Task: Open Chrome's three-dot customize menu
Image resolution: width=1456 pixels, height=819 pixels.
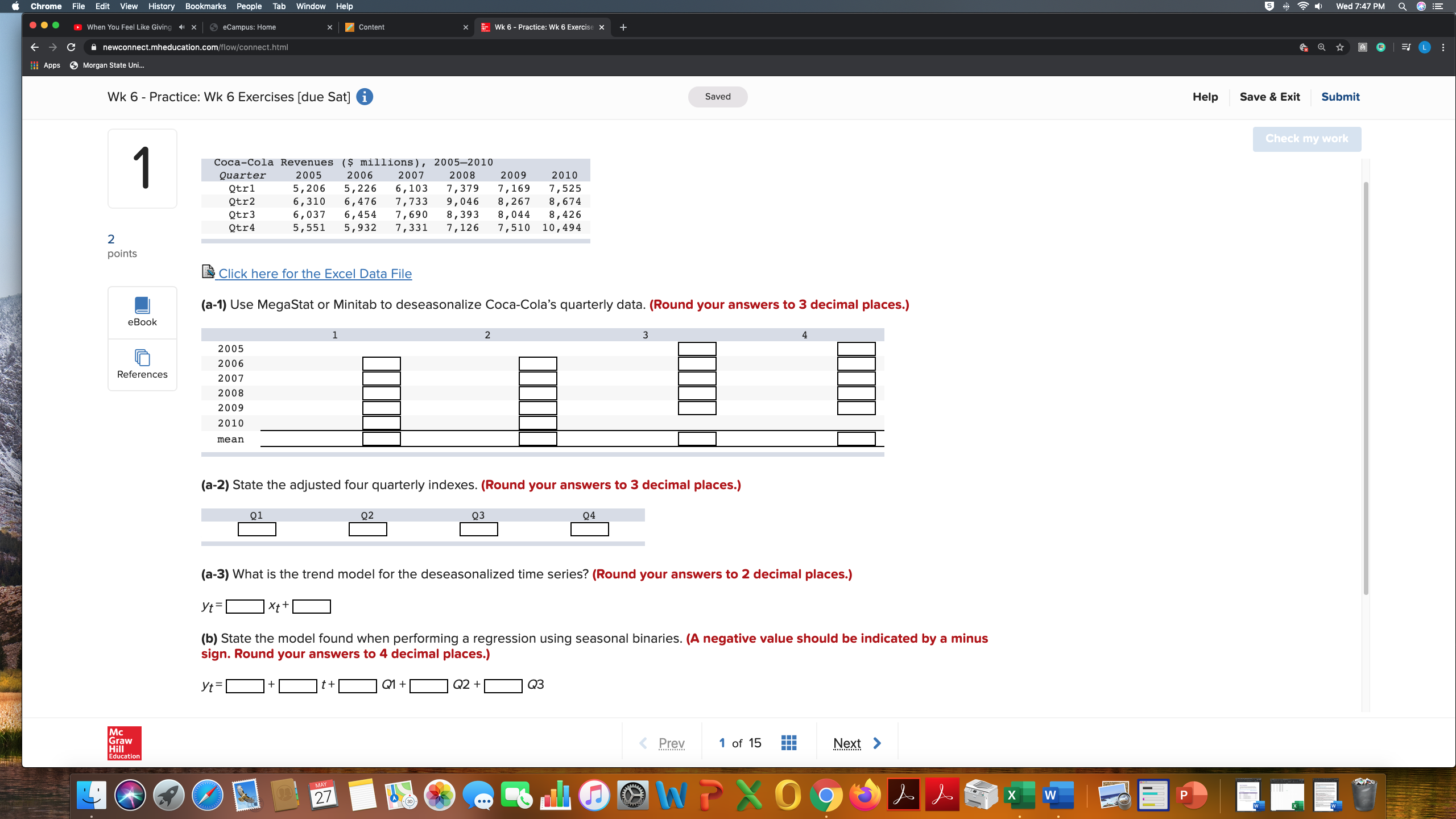Action: pos(1443,47)
